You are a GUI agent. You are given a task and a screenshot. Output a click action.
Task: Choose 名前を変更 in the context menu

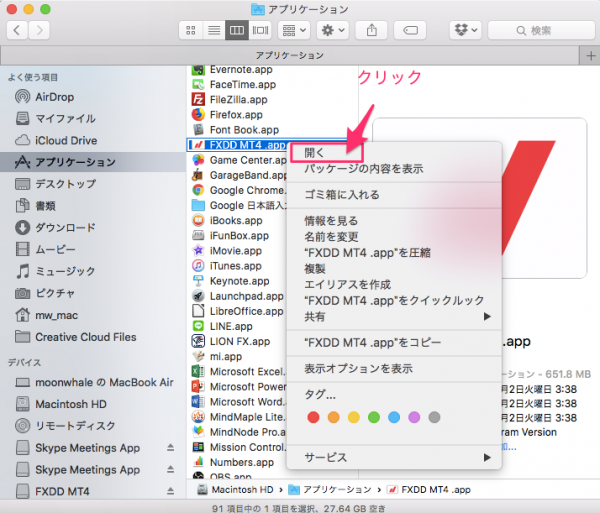coord(331,237)
